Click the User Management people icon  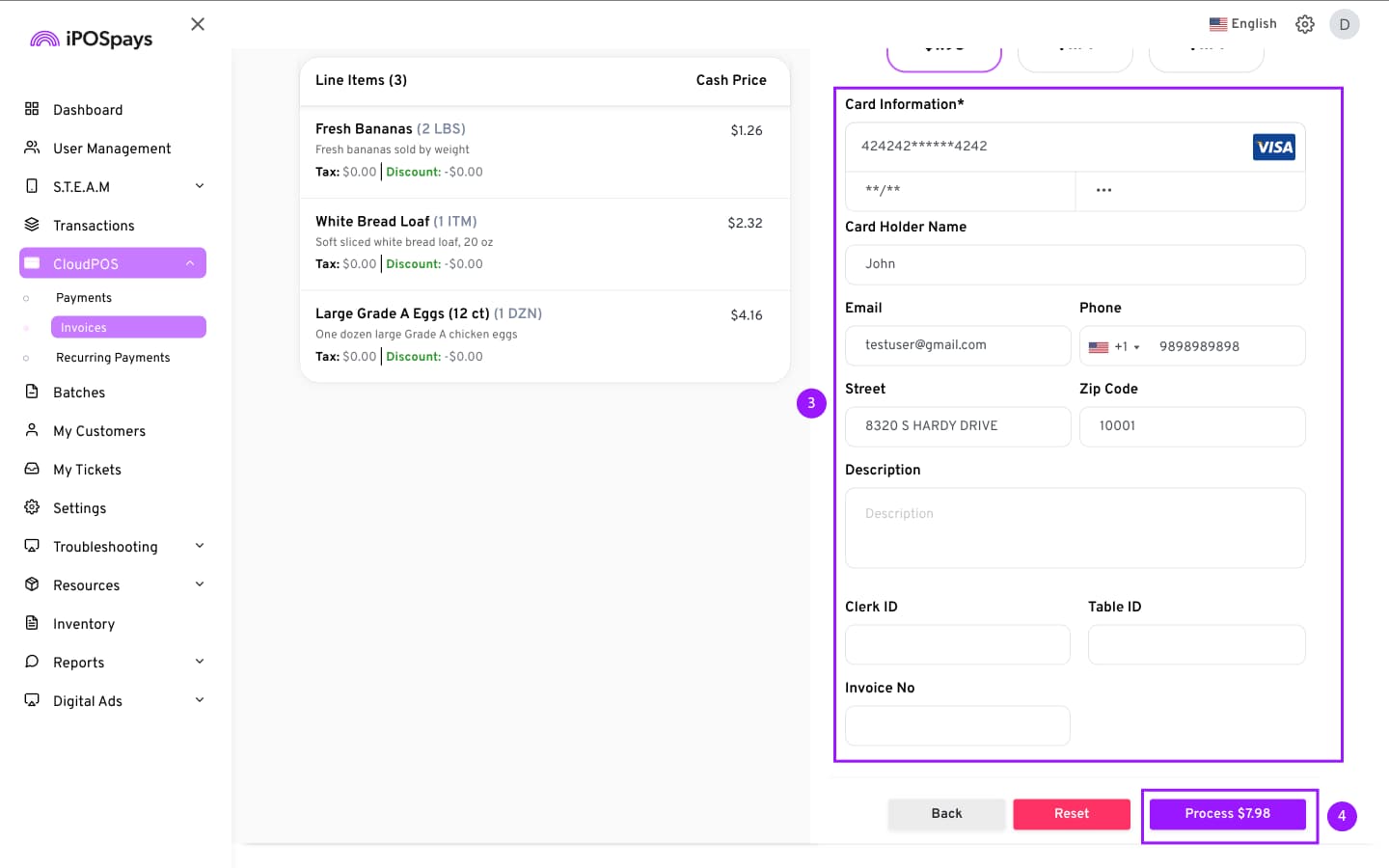[32, 148]
